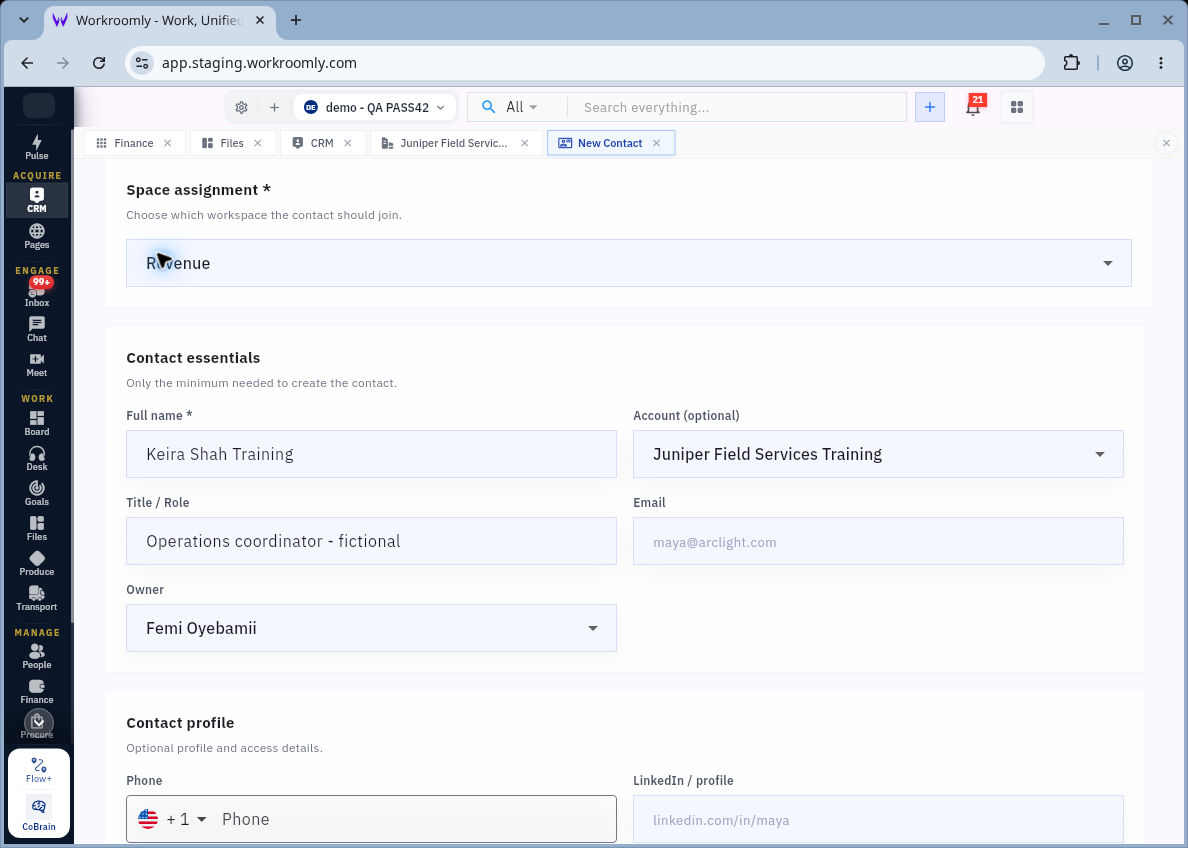The height and width of the screenshot is (848, 1188).
Task: Open Owner dropdown Femi Oyebamii
Action: point(371,627)
